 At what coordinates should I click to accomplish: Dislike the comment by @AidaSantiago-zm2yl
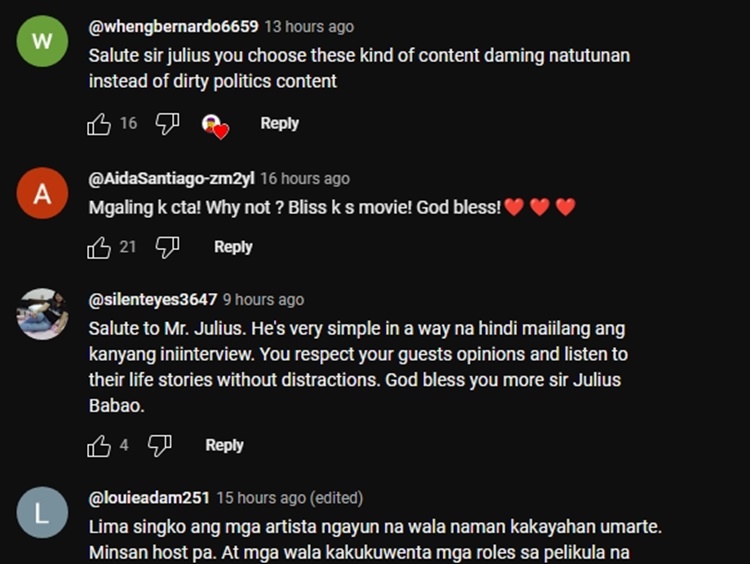click(x=167, y=247)
